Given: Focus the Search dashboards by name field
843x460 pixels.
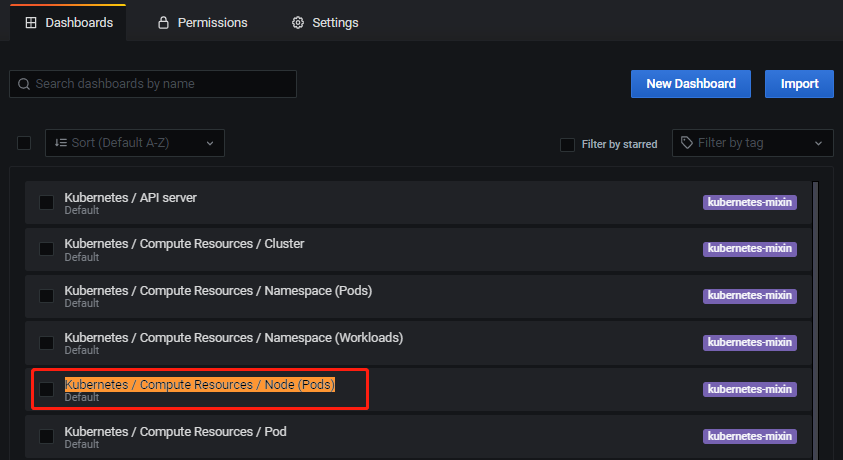Looking at the screenshot, I should [160, 84].
